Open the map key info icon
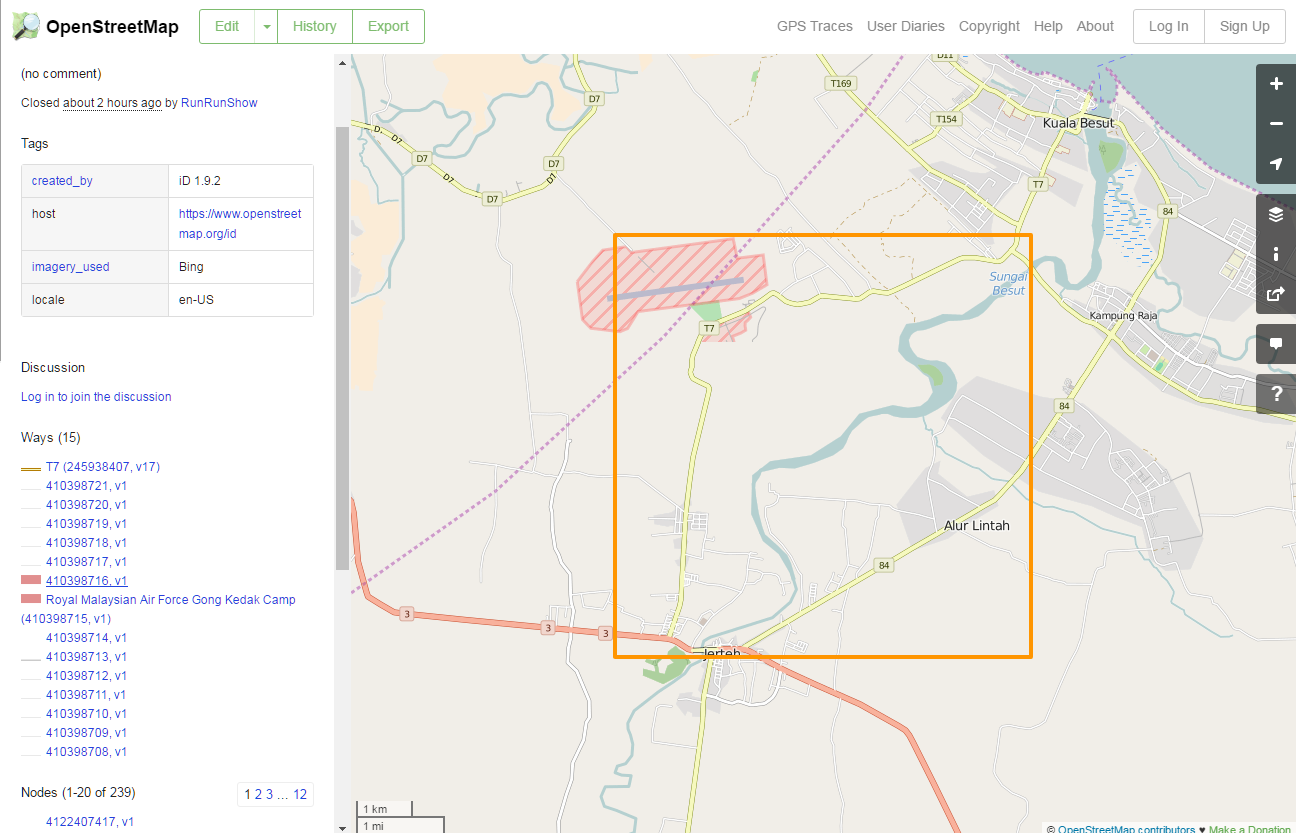 pos(1276,254)
